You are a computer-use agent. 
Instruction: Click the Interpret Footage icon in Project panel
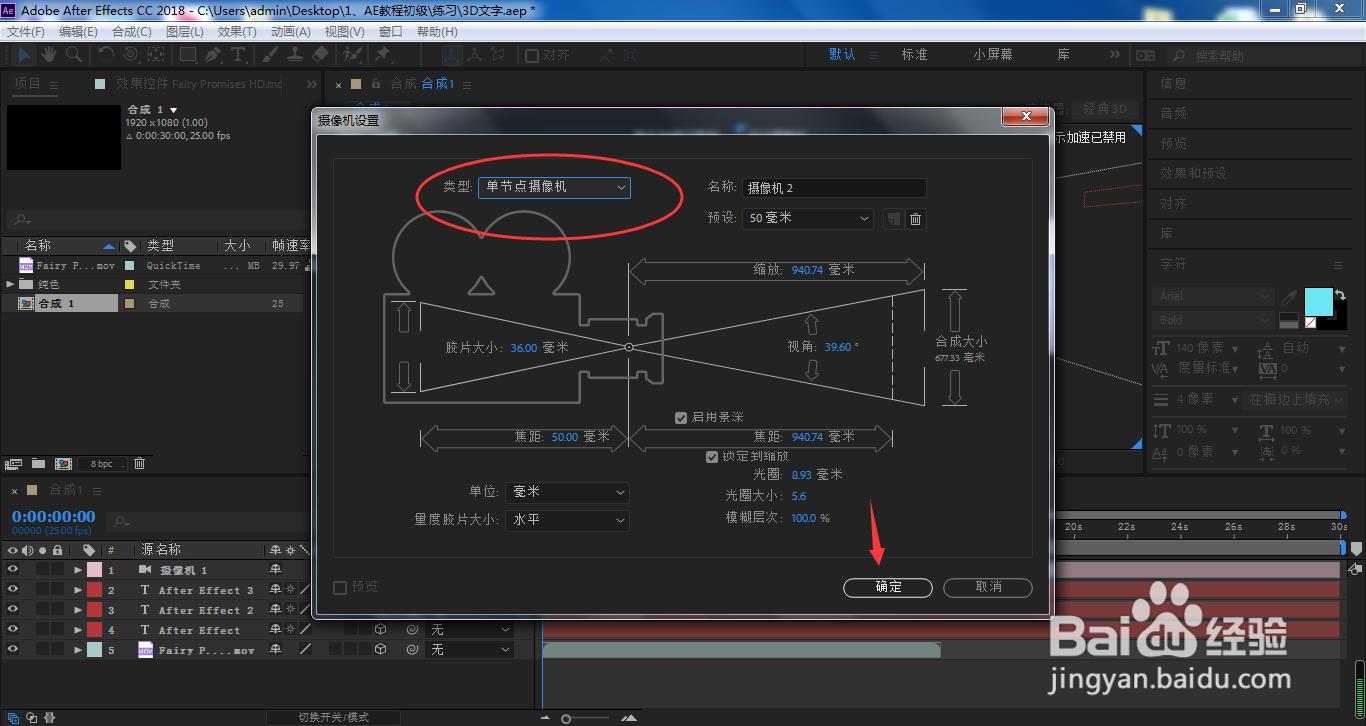coord(14,464)
